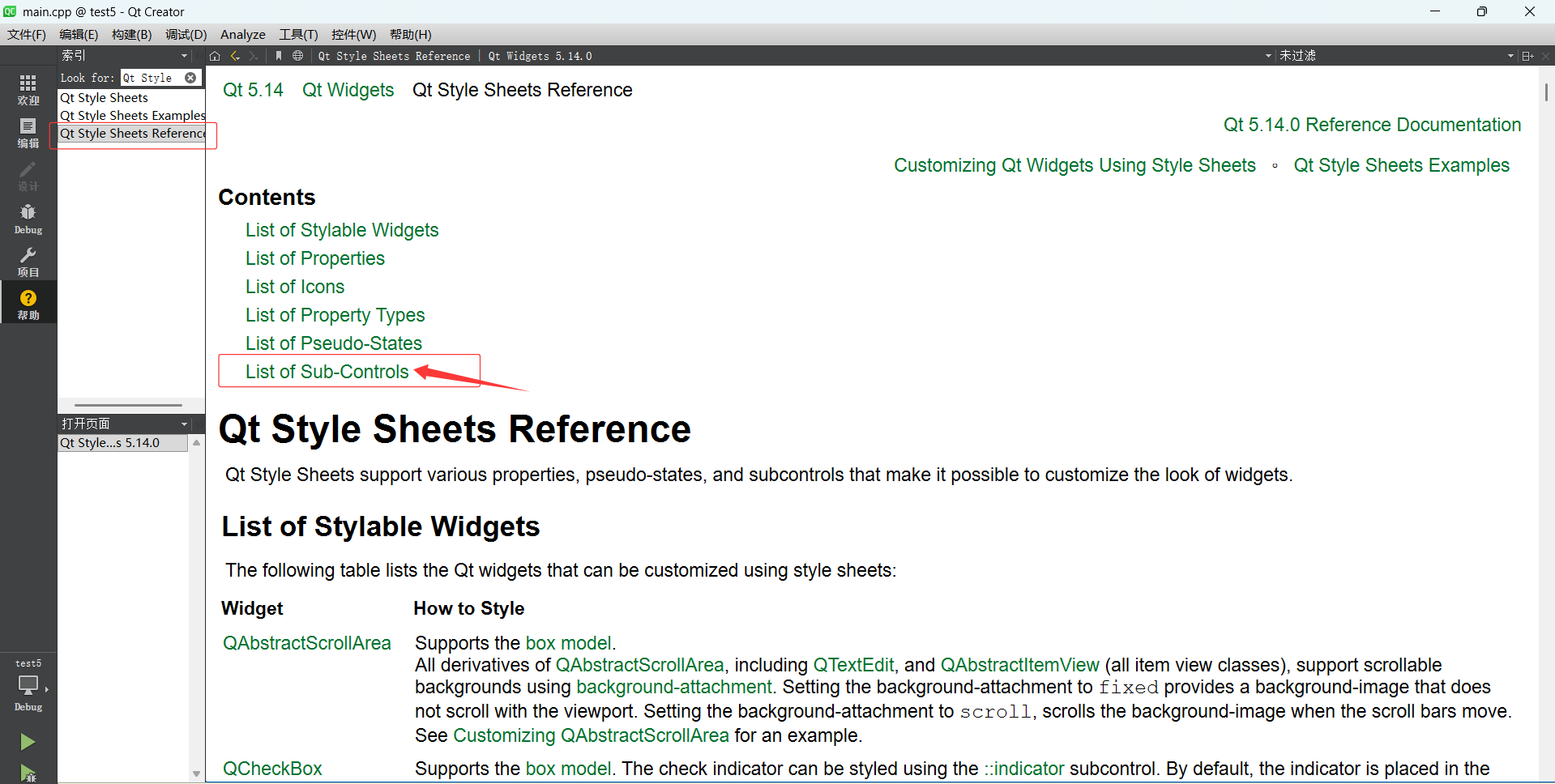The width and height of the screenshot is (1555, 784).
Task: Click the open pages list scroll-up arrow
Action: coord(196,443)
